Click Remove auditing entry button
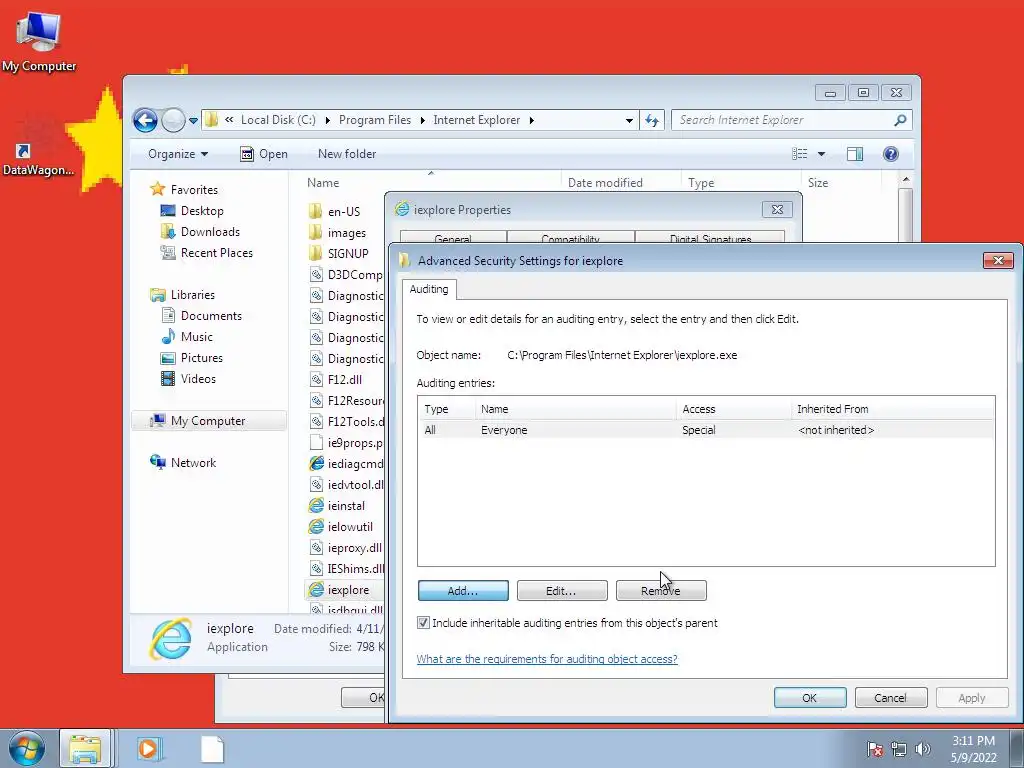Image resolution: width=1024 pixels, height=768 pixels. [x=661, y=590]
